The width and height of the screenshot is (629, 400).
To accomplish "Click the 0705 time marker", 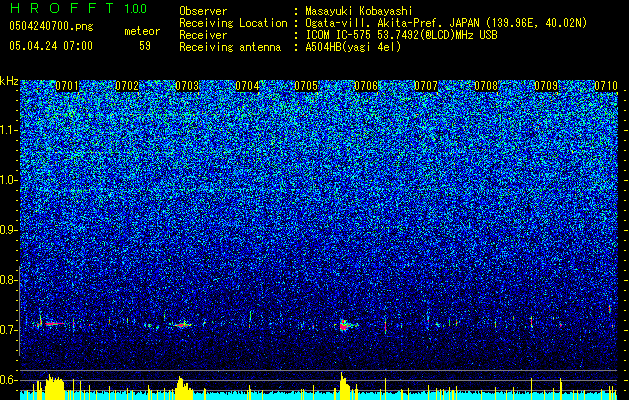I will point(306,86).
